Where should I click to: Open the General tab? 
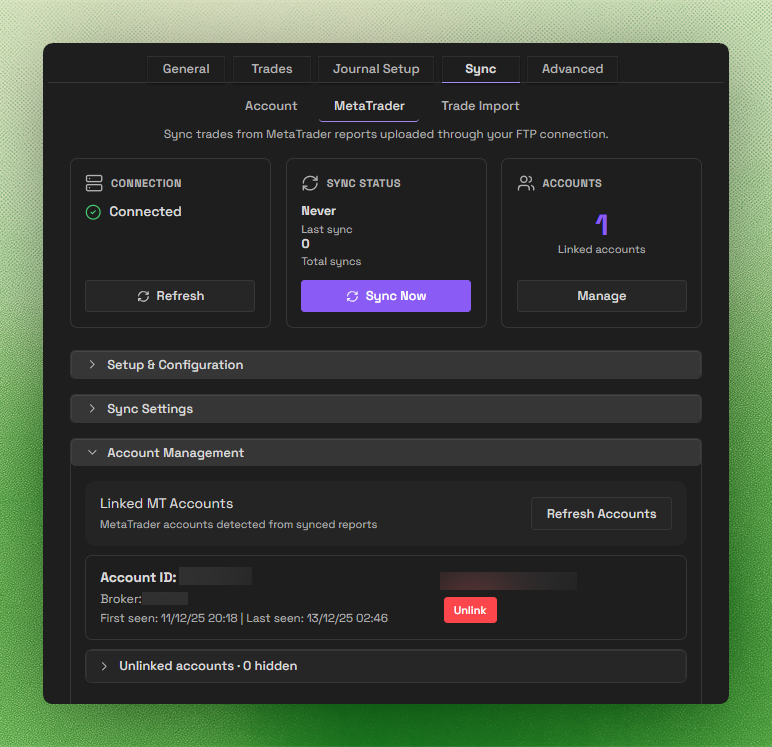pyautogui.click(x=186, y=69)
